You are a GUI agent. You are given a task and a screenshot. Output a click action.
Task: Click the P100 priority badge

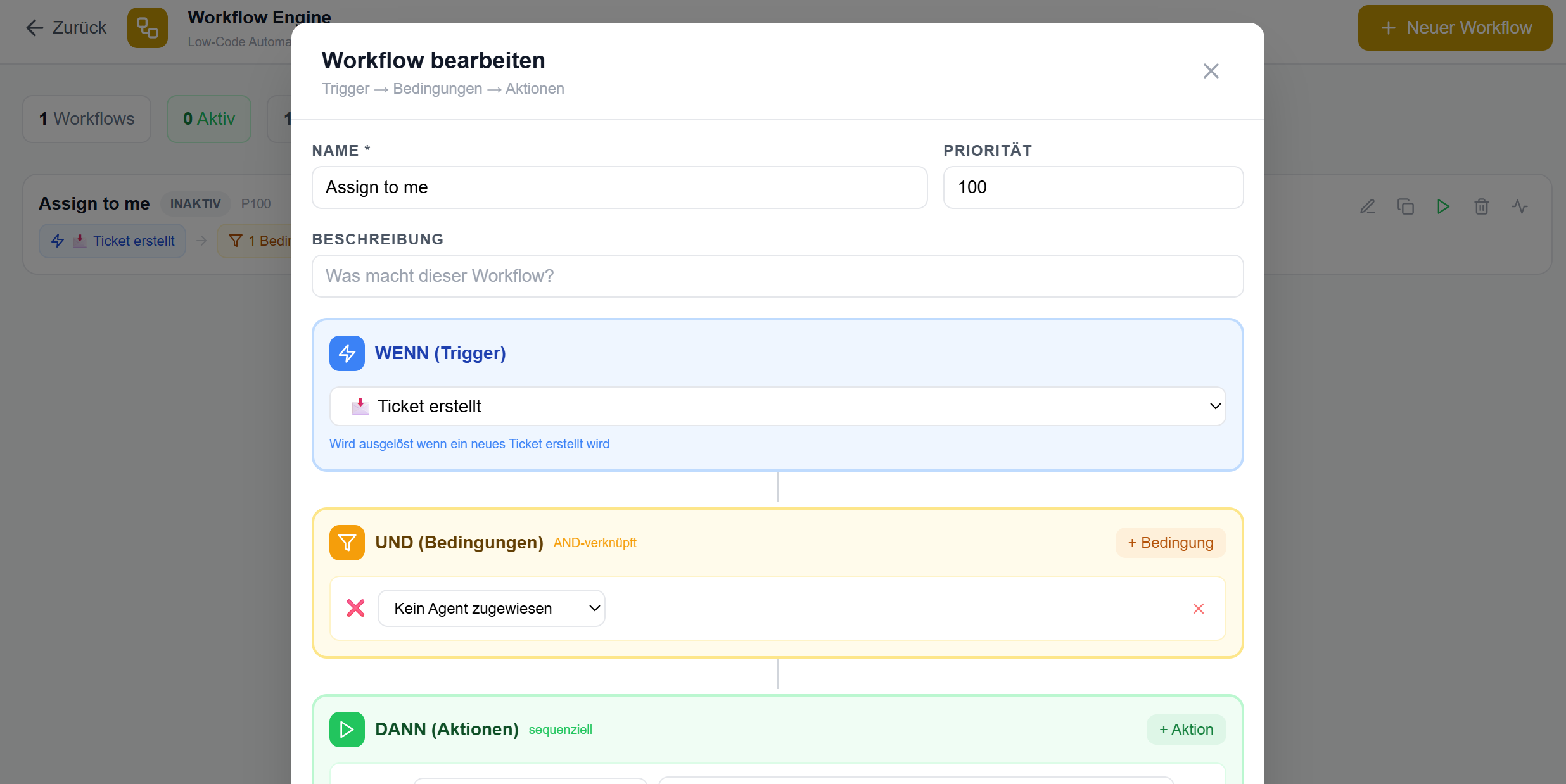[x=256, y=203]
